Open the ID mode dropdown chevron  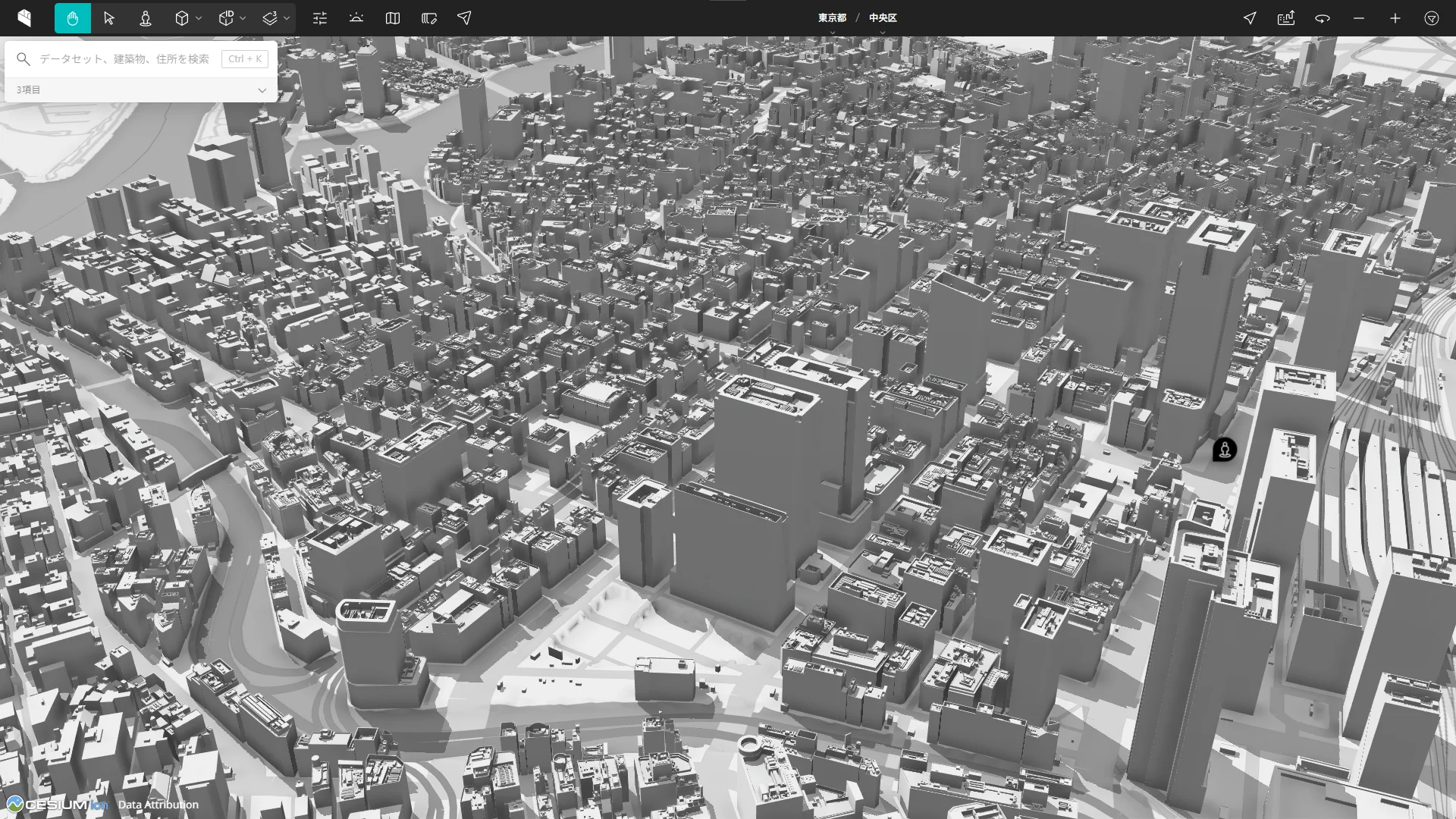pos(243,17)
